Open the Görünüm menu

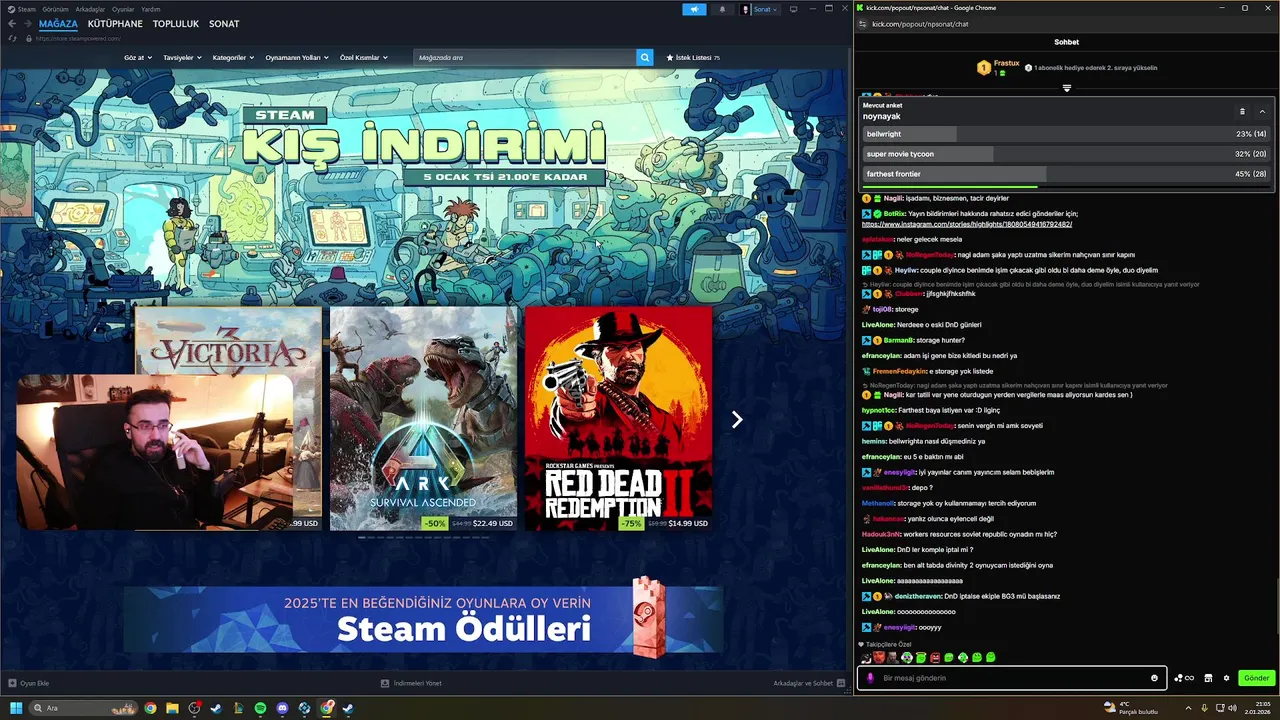(x=55, y=9)
